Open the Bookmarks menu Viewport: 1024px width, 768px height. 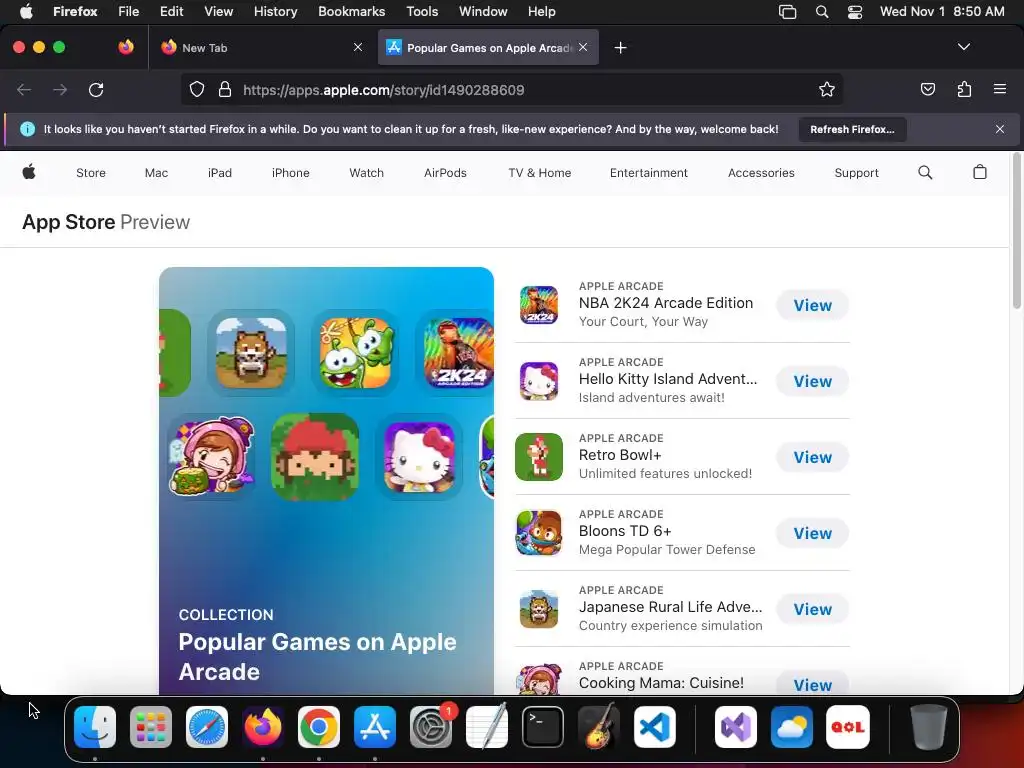pos(351,11)
